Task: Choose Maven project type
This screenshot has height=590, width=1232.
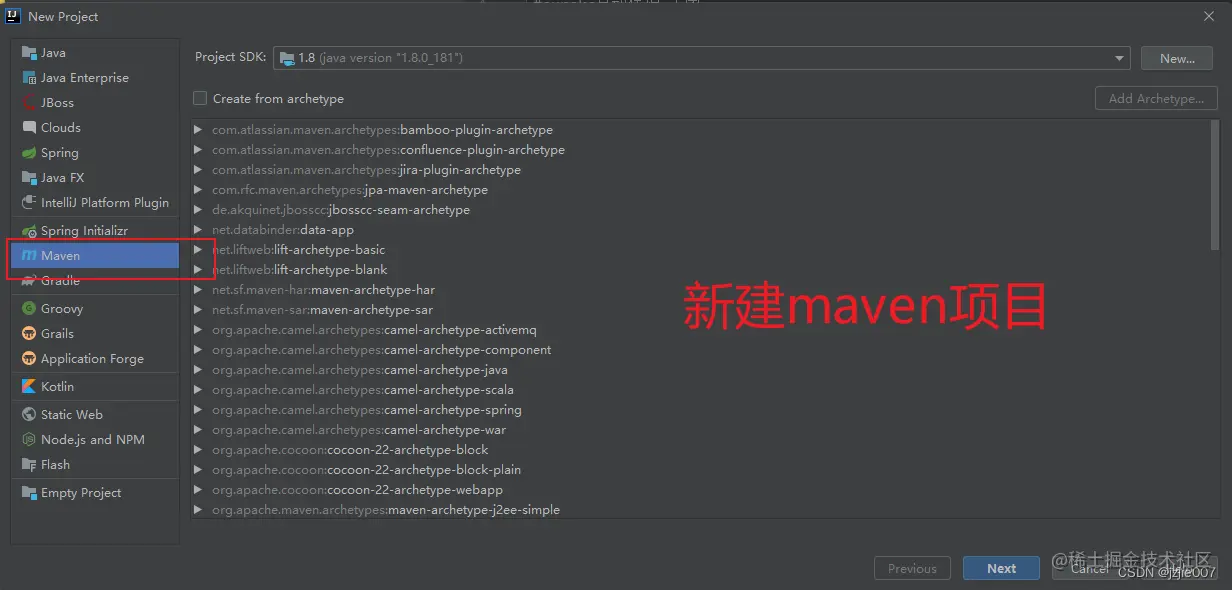Action: (95, 256)
